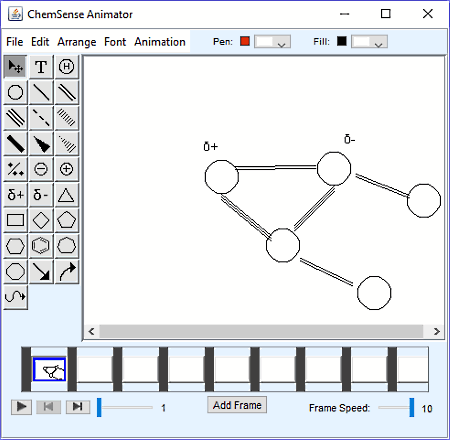
Task: Expand the Pen color dropdown
Action: coord(272,42)
